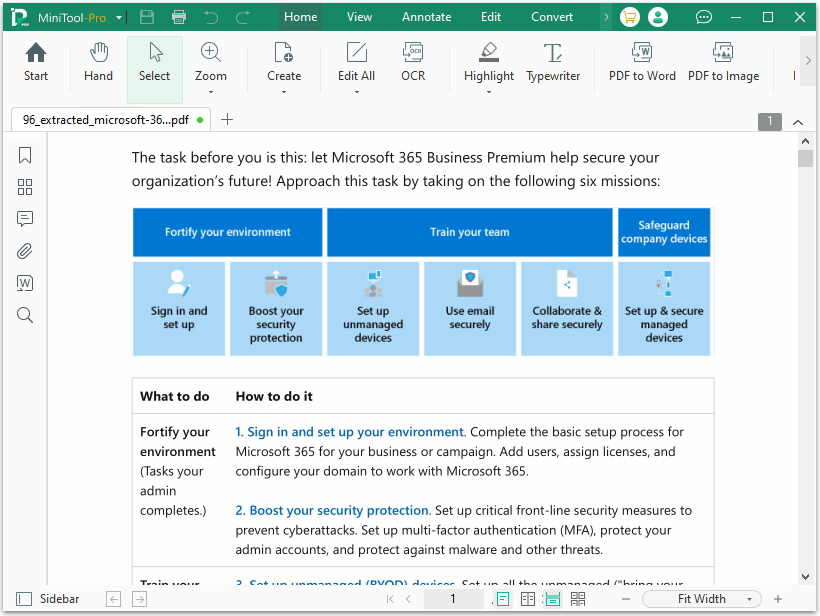Viewport: 820px width, 616px height.
Task: Show more ribbon tabs chevron
Action: coord(606,17)
